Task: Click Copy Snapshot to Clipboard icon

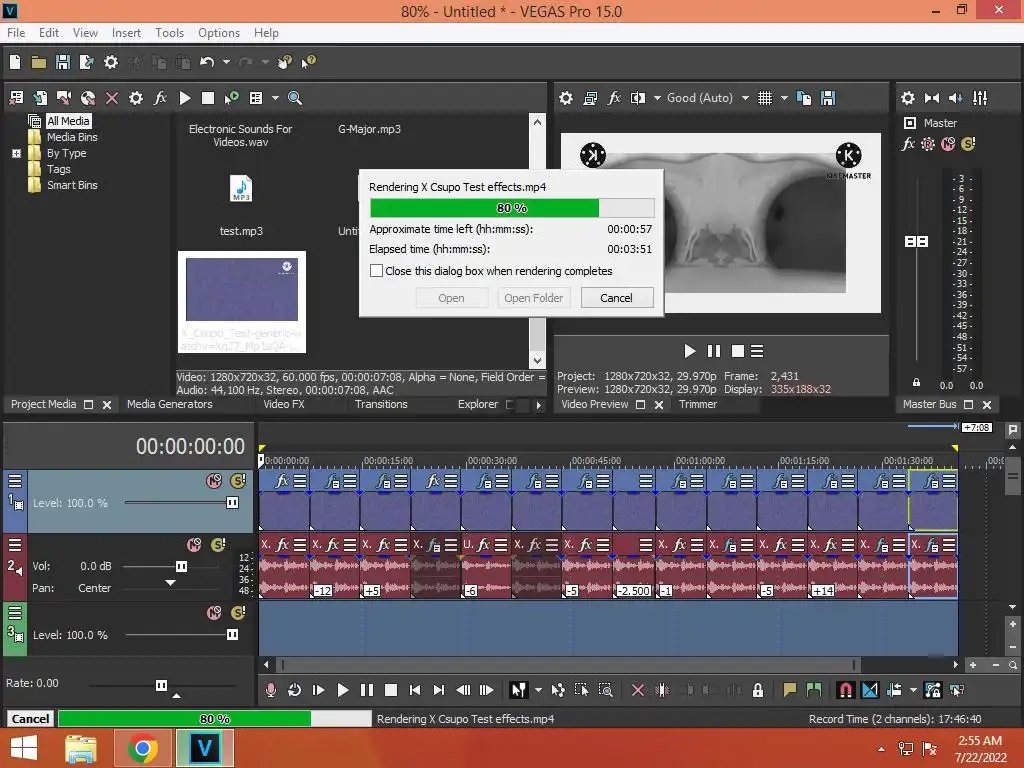Action: coord(804,98)
